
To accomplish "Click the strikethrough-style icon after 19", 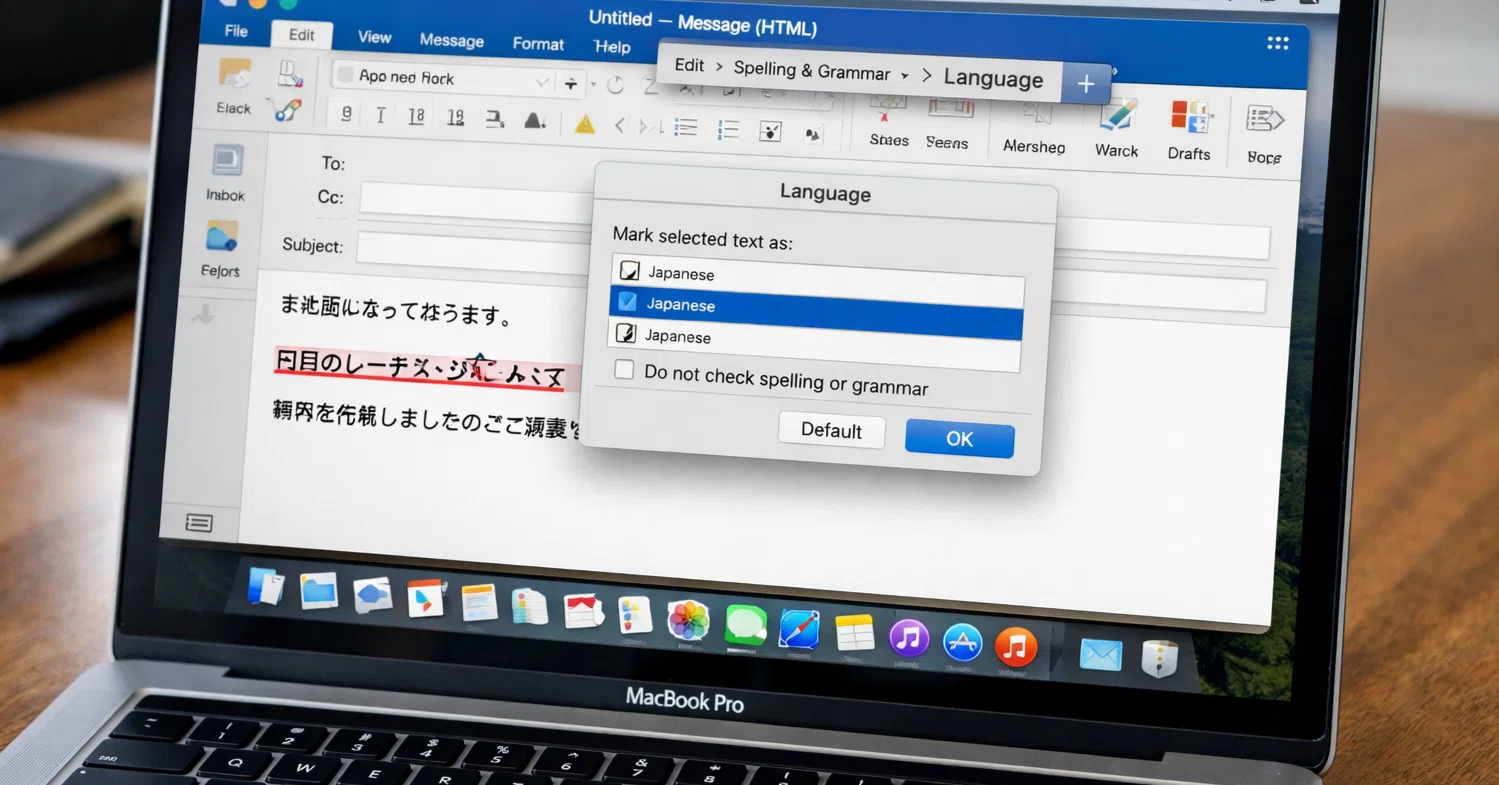I will pyautogui.click(x=494, y=120).
